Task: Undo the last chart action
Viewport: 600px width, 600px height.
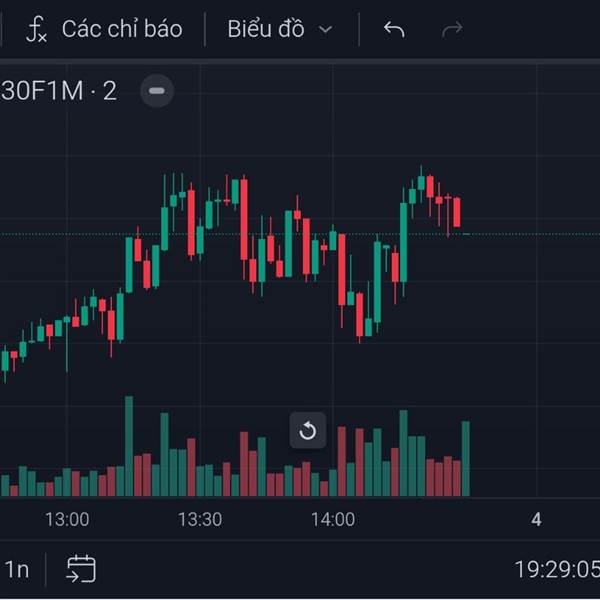Action: tap(394, 29)
